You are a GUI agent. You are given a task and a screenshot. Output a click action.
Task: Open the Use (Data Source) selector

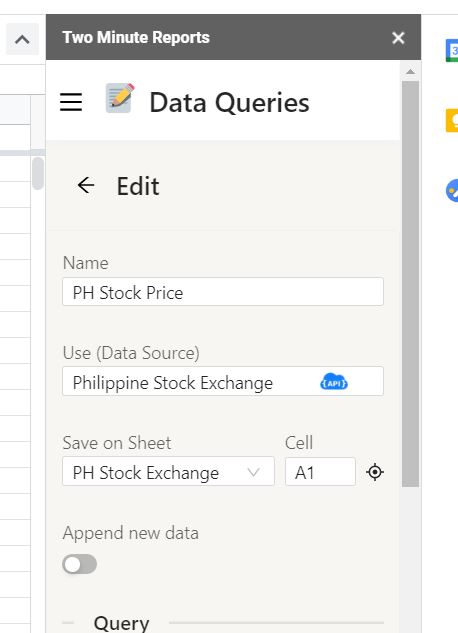[x=223, y=381]
